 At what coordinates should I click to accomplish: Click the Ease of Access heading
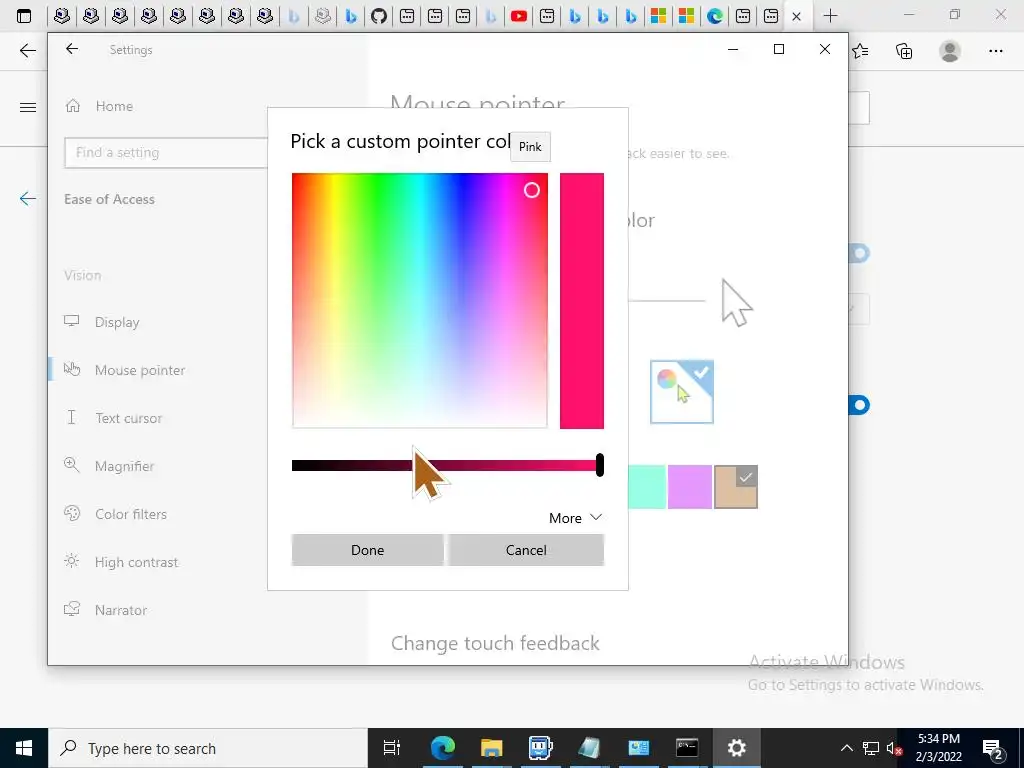pyautogui.click(x=109, y=199)
